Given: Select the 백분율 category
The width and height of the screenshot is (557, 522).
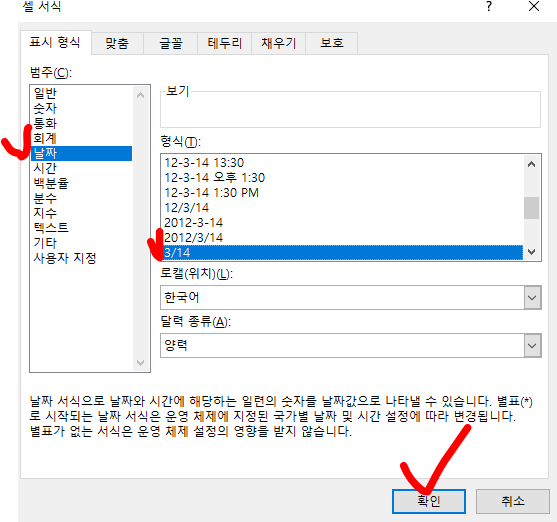Looking at the screenshot, I should point(81,183).
